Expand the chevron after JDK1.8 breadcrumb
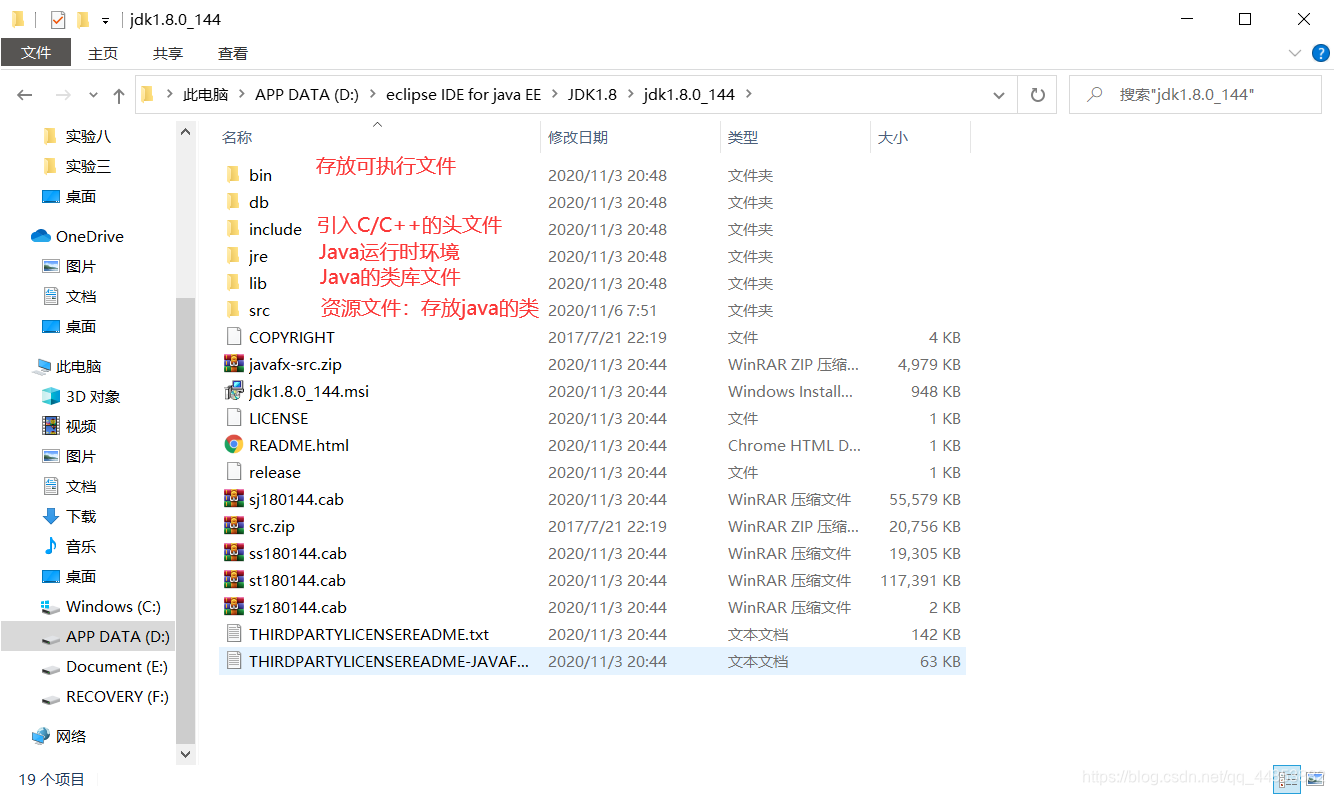1335x795 pixels. tap(630, 95)
